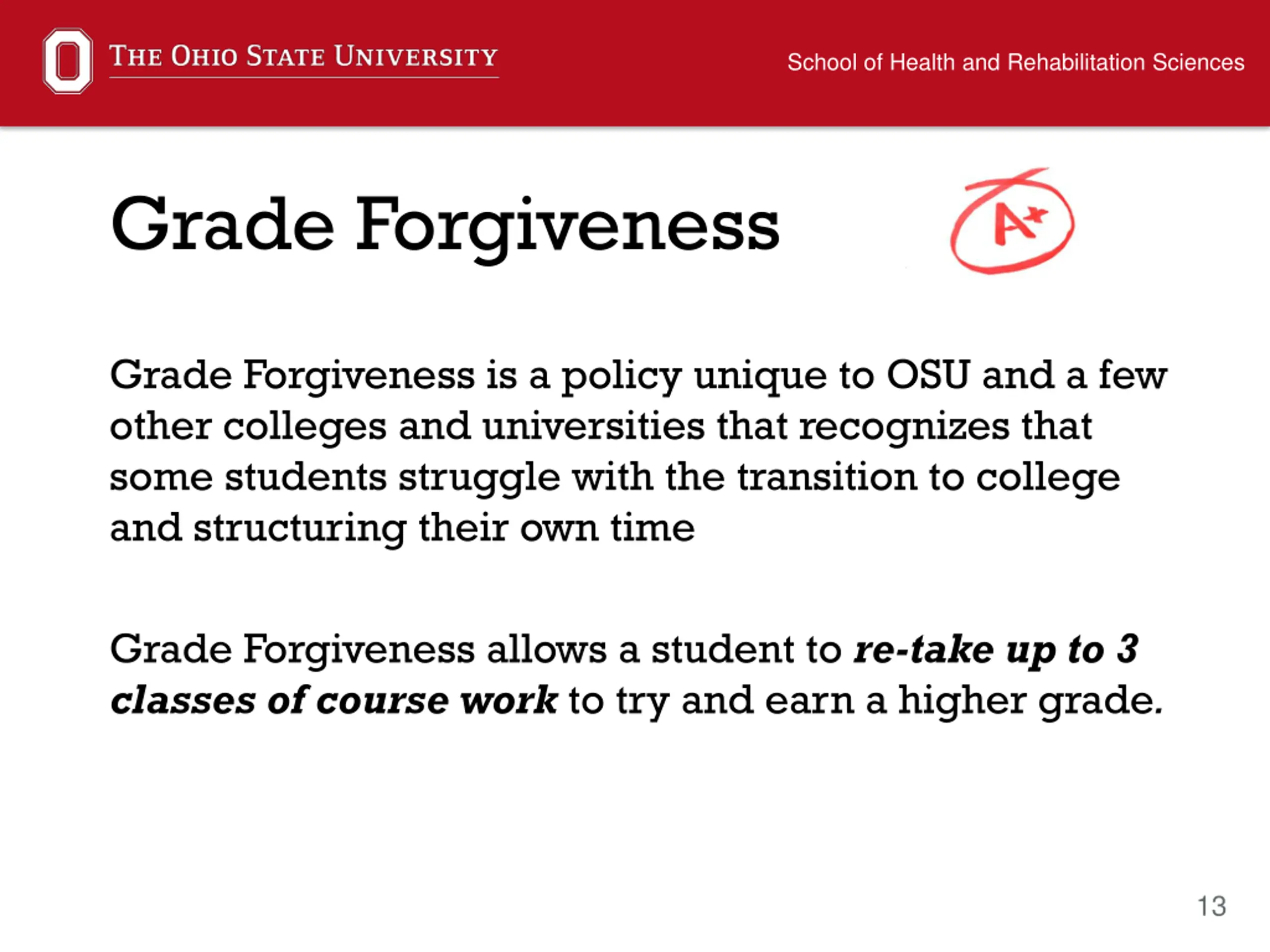Click School of Health and Rehabilitation Sciences text
The height and width of the screenshot is (952, 1270).
click(1016, 62)
